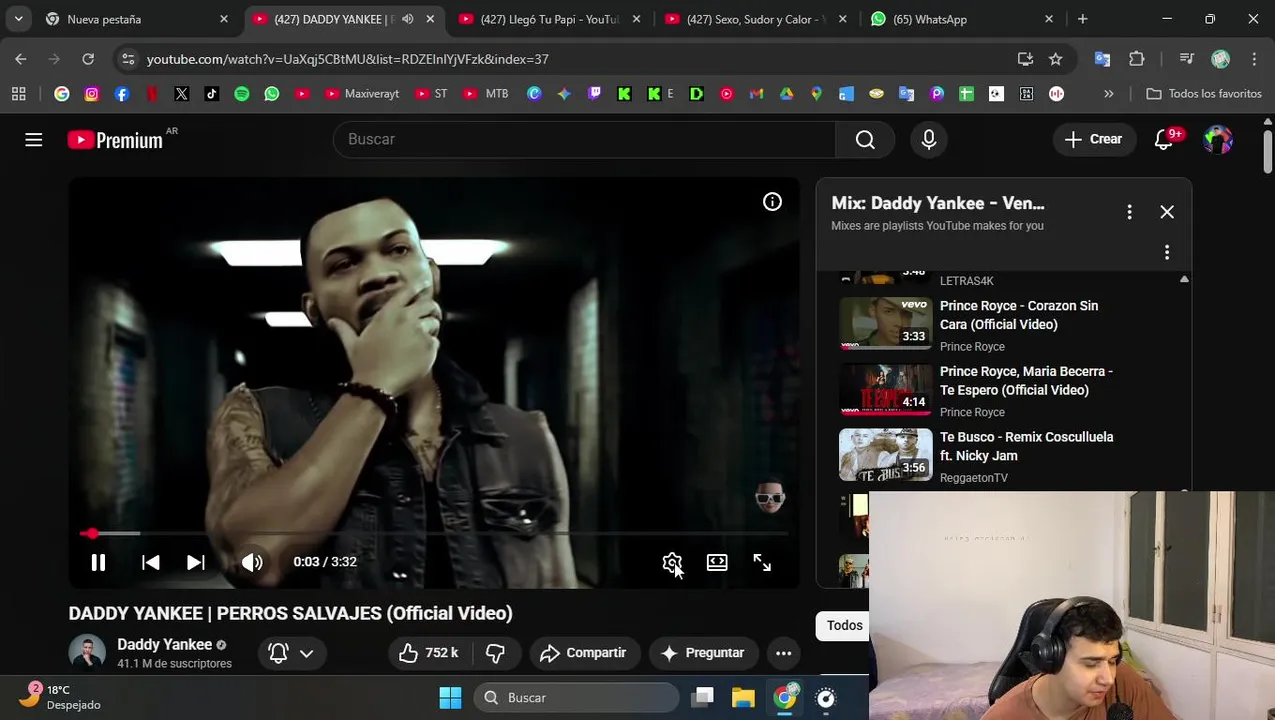Open more actions menu below the video
The image size is (1275, 720).
click(784, 653)
